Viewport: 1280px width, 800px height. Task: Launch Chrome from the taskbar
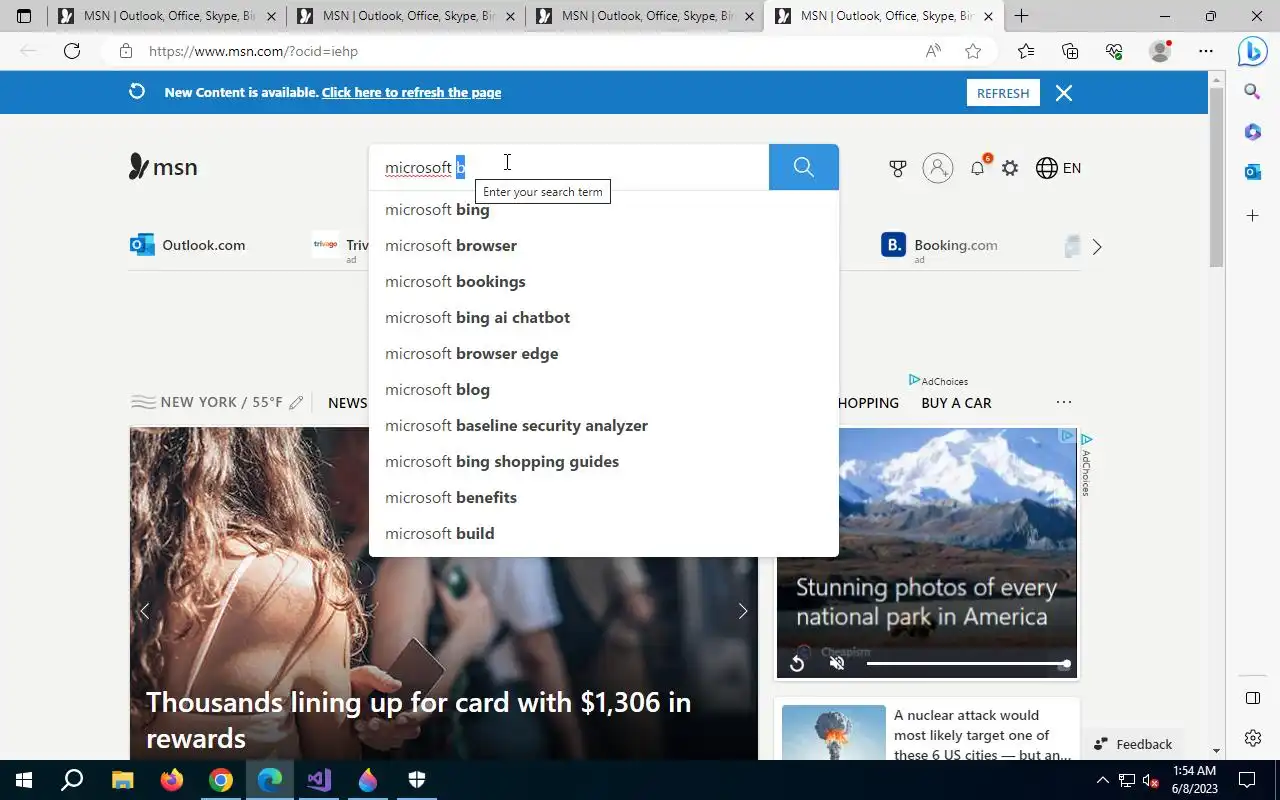coord(221,780)
